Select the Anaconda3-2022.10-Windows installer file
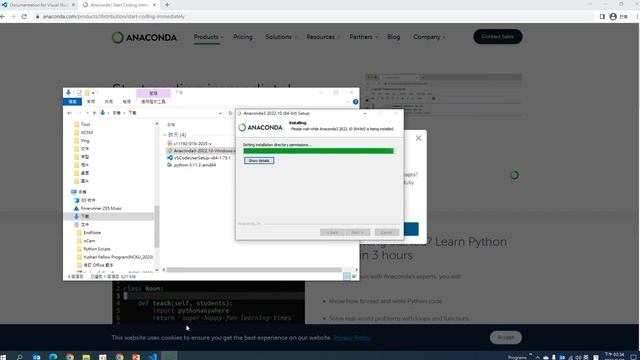 (203, 151)
